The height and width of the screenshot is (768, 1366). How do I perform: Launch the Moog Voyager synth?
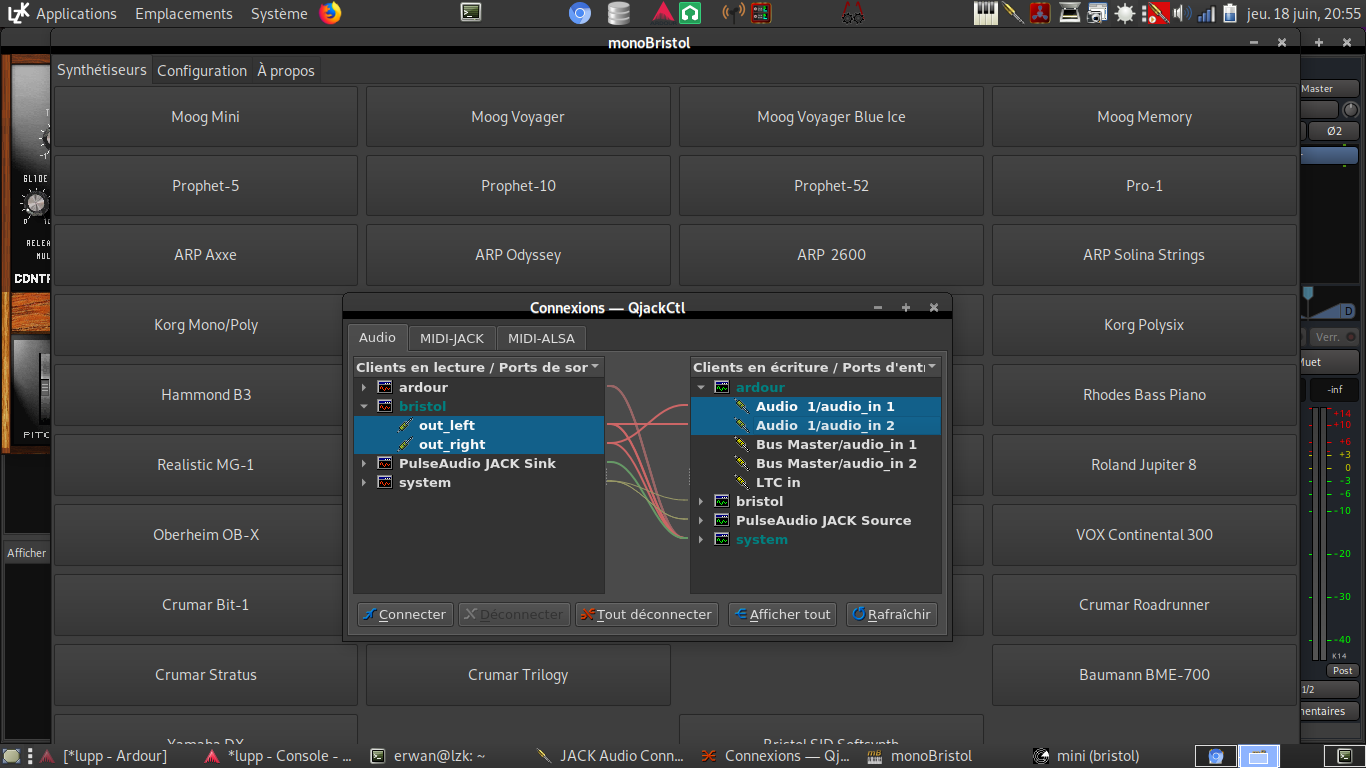tap(518, 117)
